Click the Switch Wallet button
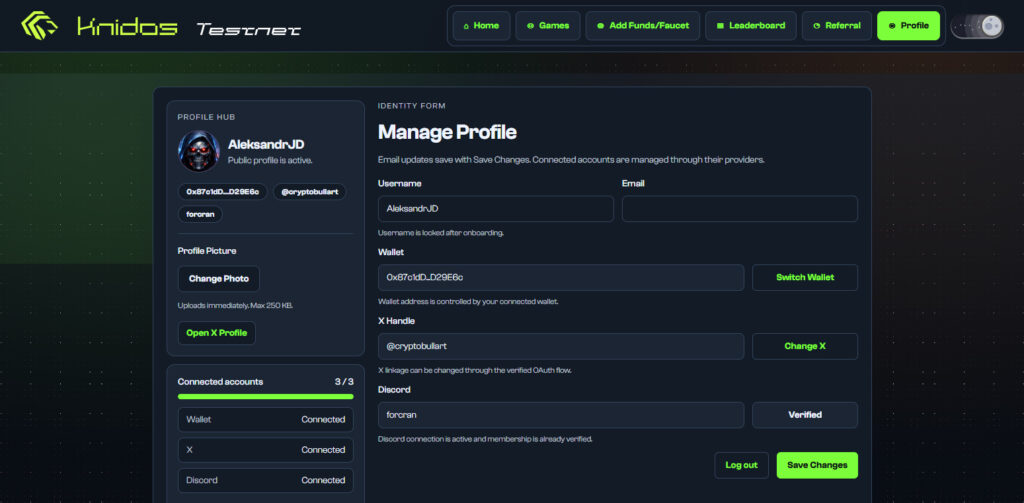This screenshot has width=1024, height=503. click(804, 277)
